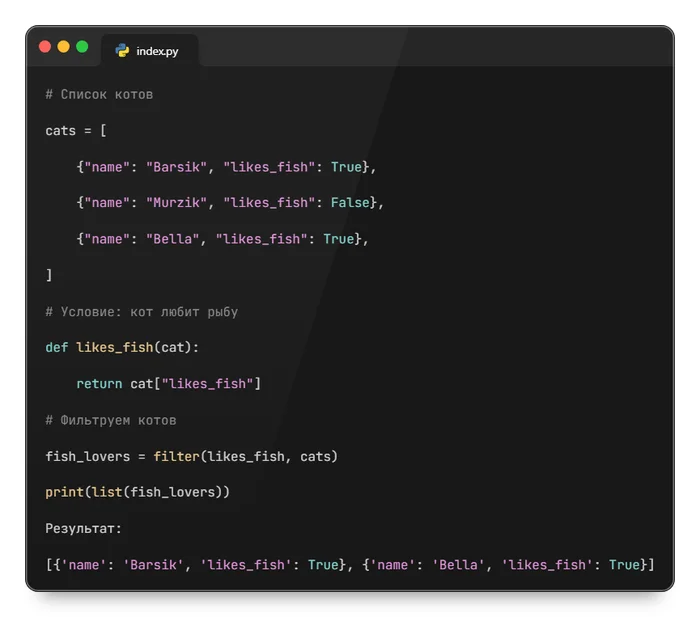Click the return keyword
The width and height of the screenshot is (700, 617).
click(x=99, y=384)
